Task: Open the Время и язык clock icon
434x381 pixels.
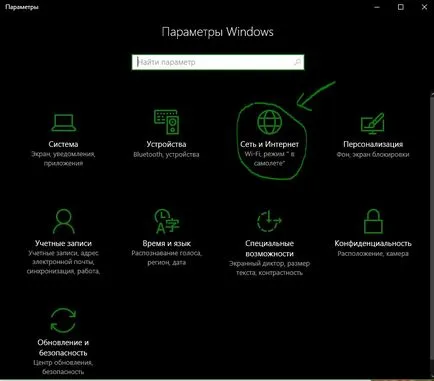Action: tap(166, 221)
